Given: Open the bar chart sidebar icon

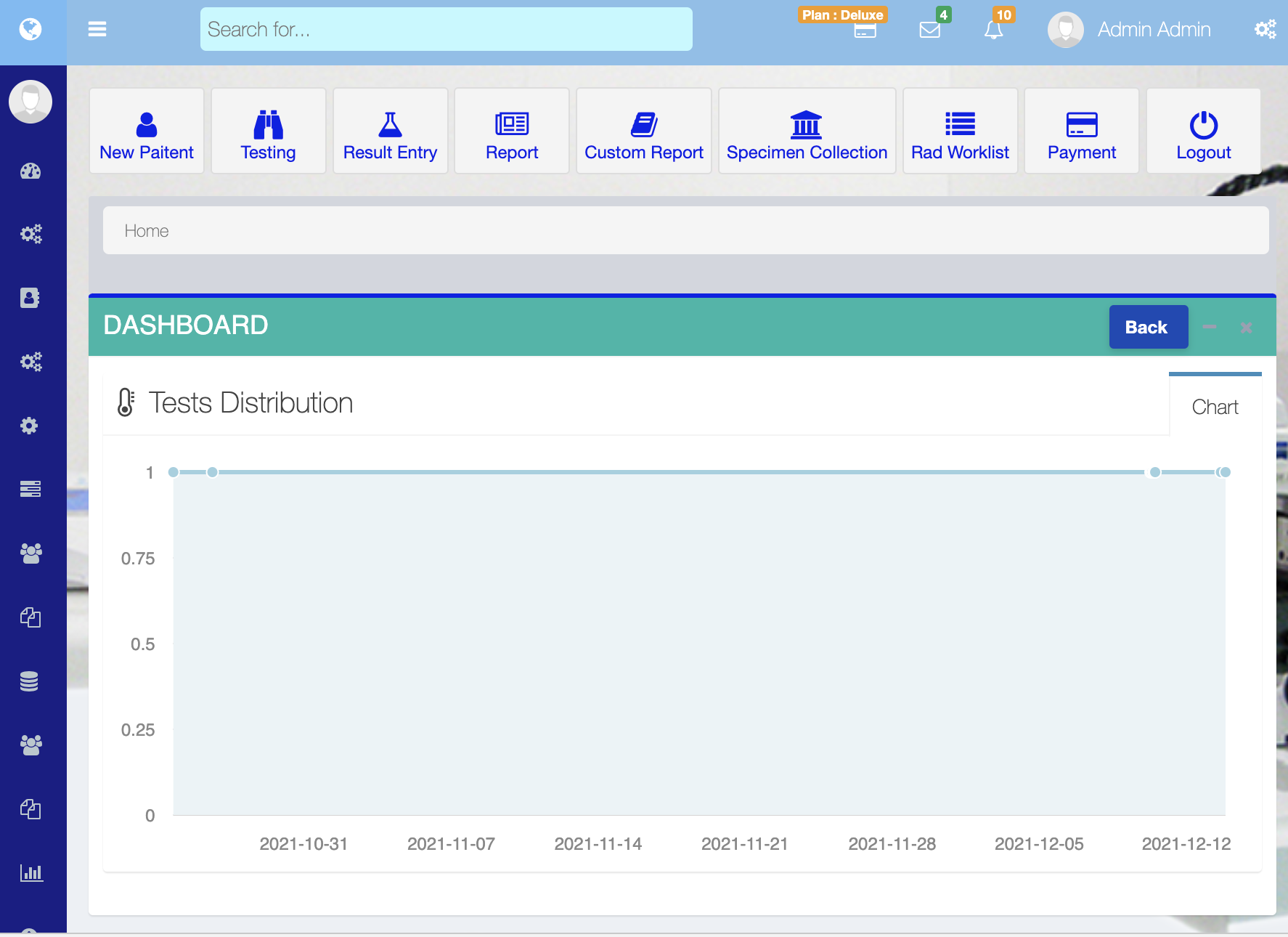Looking at the screenshot, I should 31,872.
